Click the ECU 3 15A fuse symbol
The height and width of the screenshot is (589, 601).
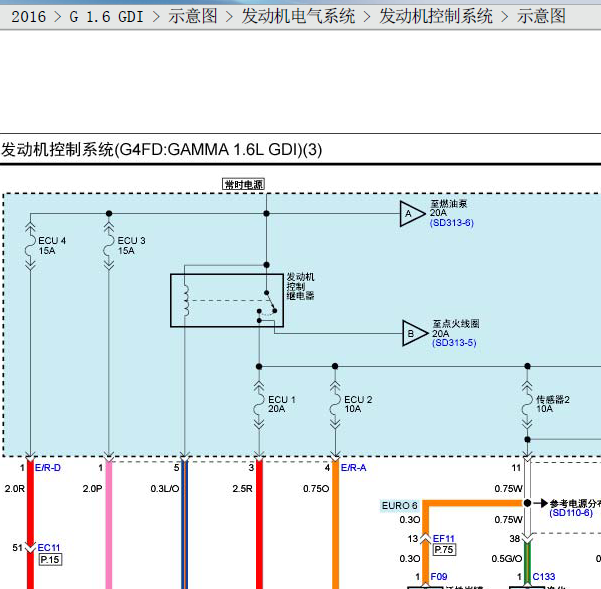(109, 246)
